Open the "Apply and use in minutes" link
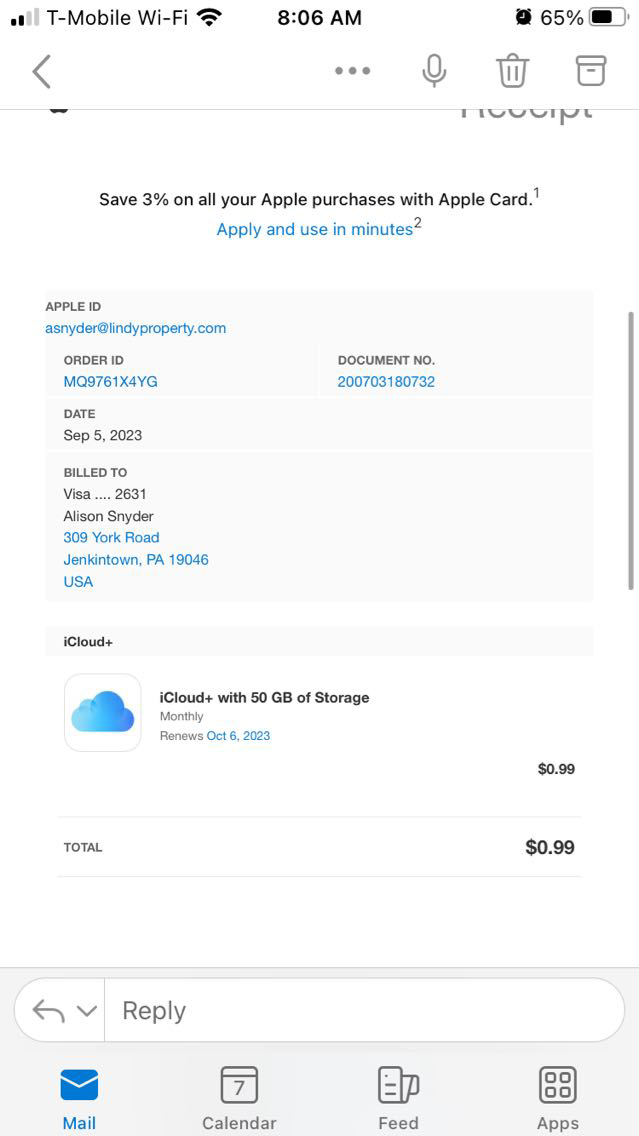Image resolution: width=639 pixels, height=1136 pixels. [x=315, y=229]
